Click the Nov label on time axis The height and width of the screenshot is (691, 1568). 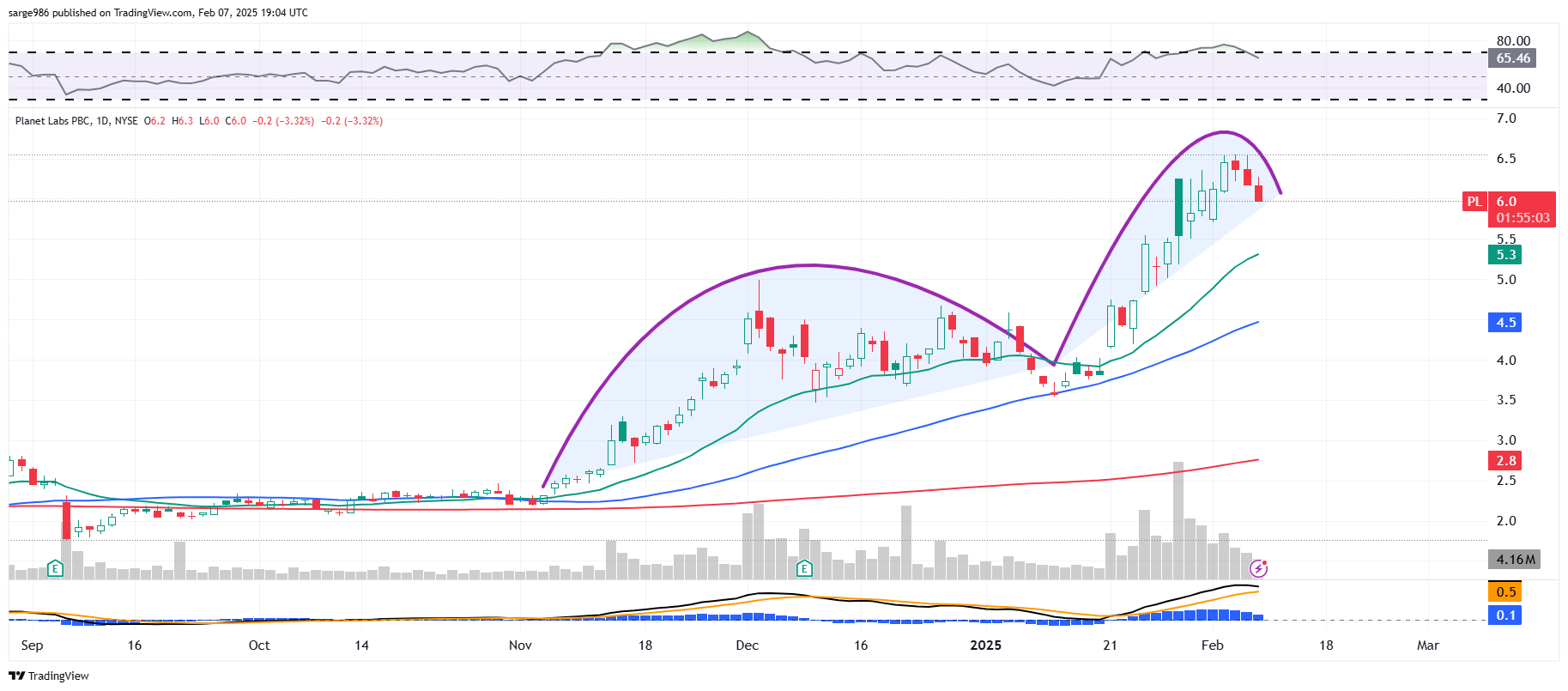pos(520,646)
